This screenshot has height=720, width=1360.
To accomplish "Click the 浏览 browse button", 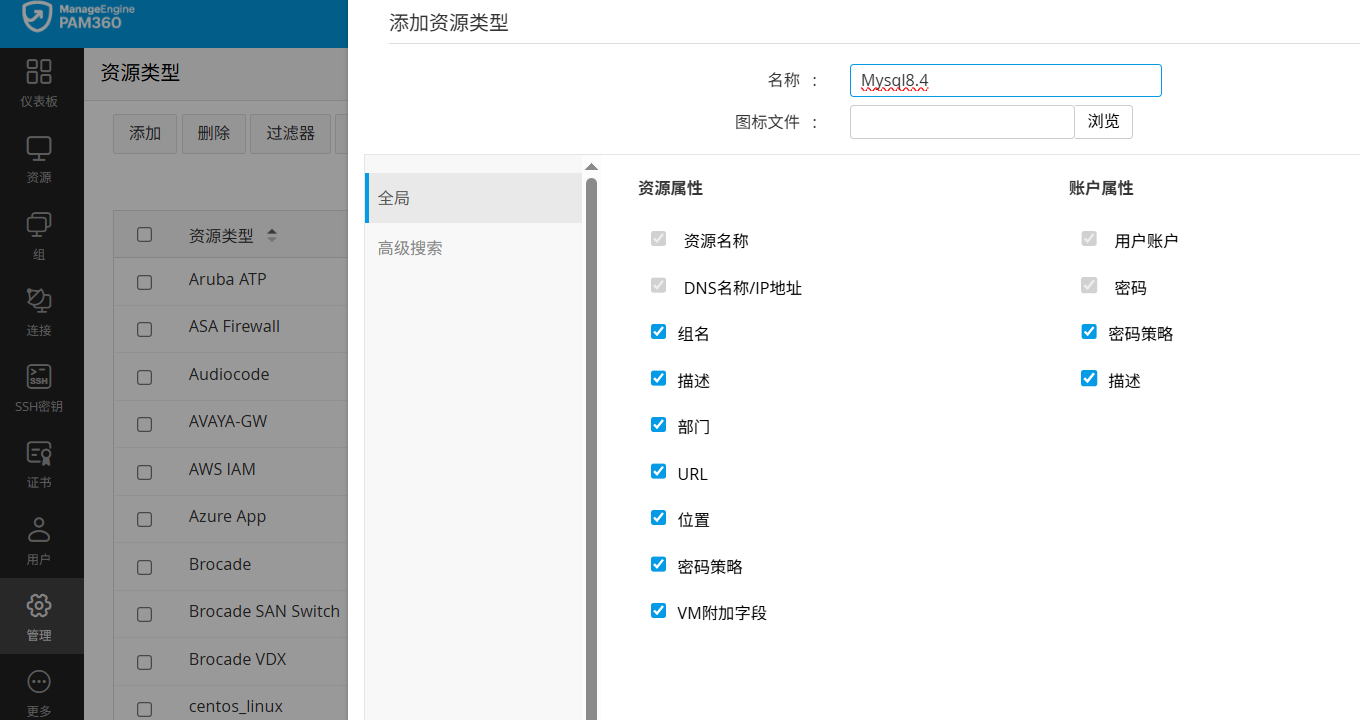I will tap(1103, 122).
